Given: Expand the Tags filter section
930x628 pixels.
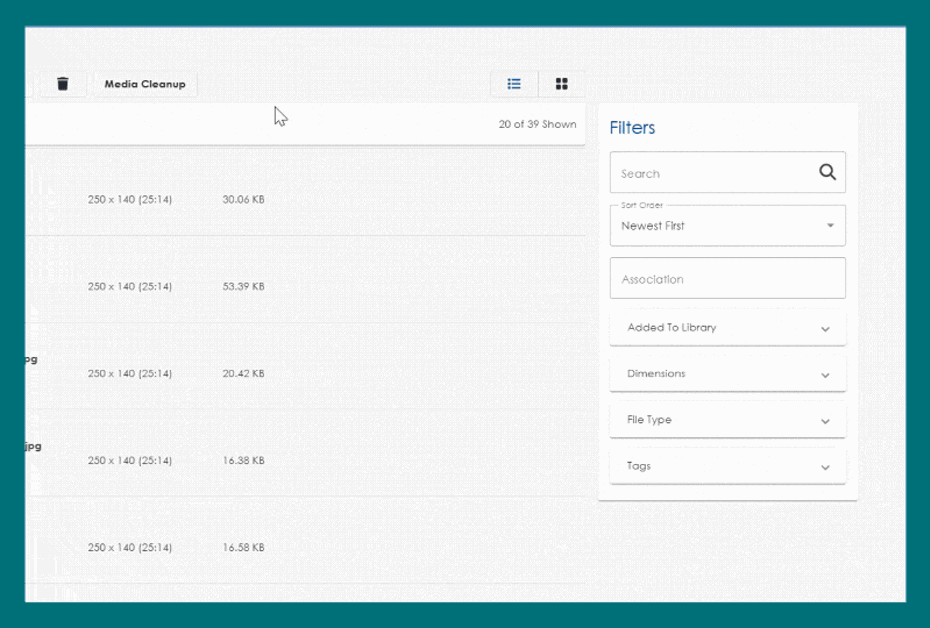Looking at the screenshot, I should click(x=727, y=466).
